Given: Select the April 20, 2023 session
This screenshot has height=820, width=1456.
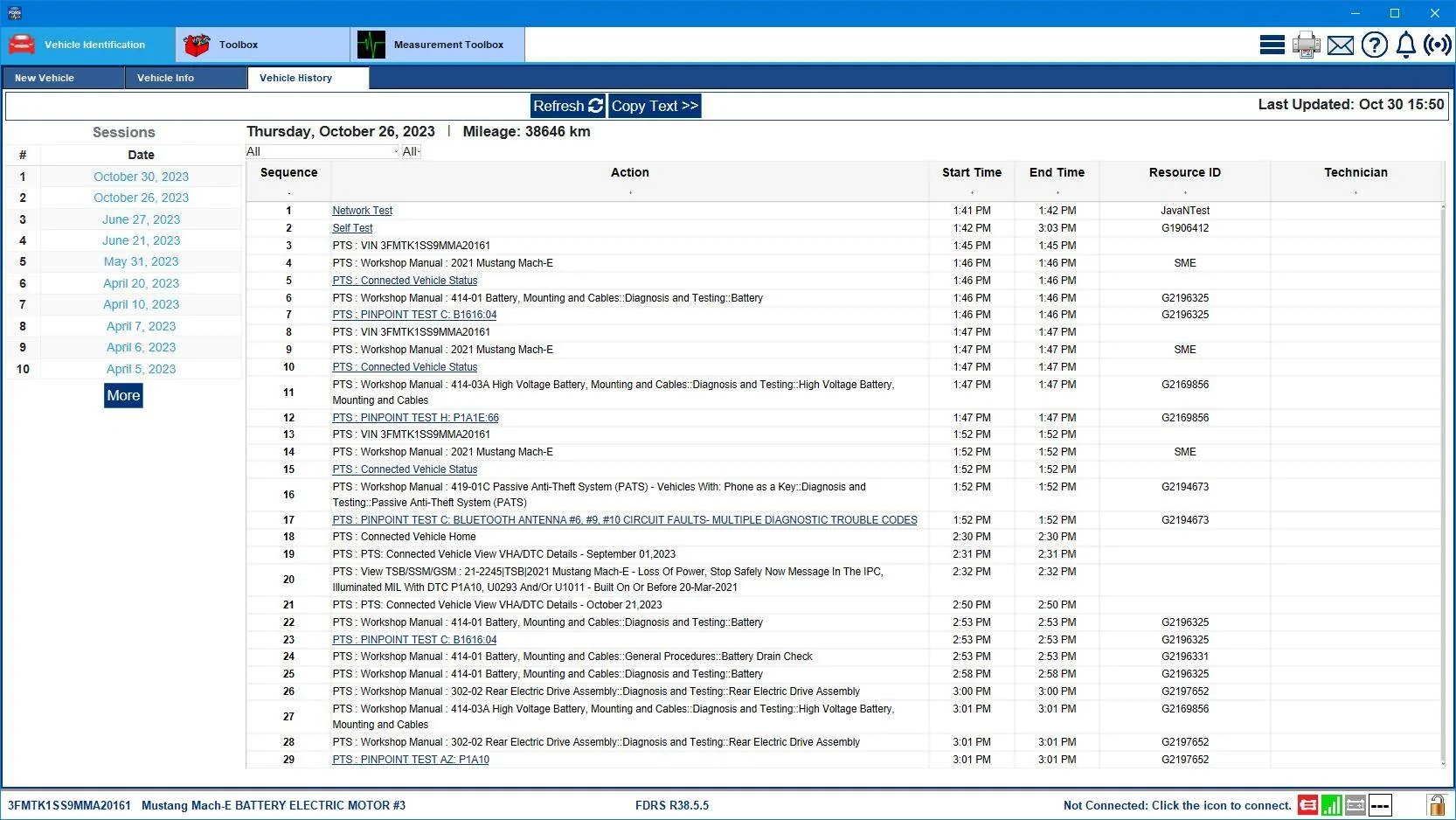Looking at the screenshot, I should [141, 283].
